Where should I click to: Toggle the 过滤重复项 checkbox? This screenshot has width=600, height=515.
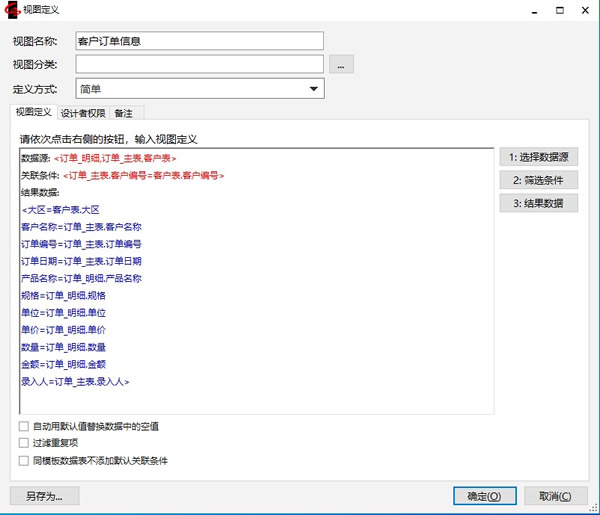coord(23,444)
